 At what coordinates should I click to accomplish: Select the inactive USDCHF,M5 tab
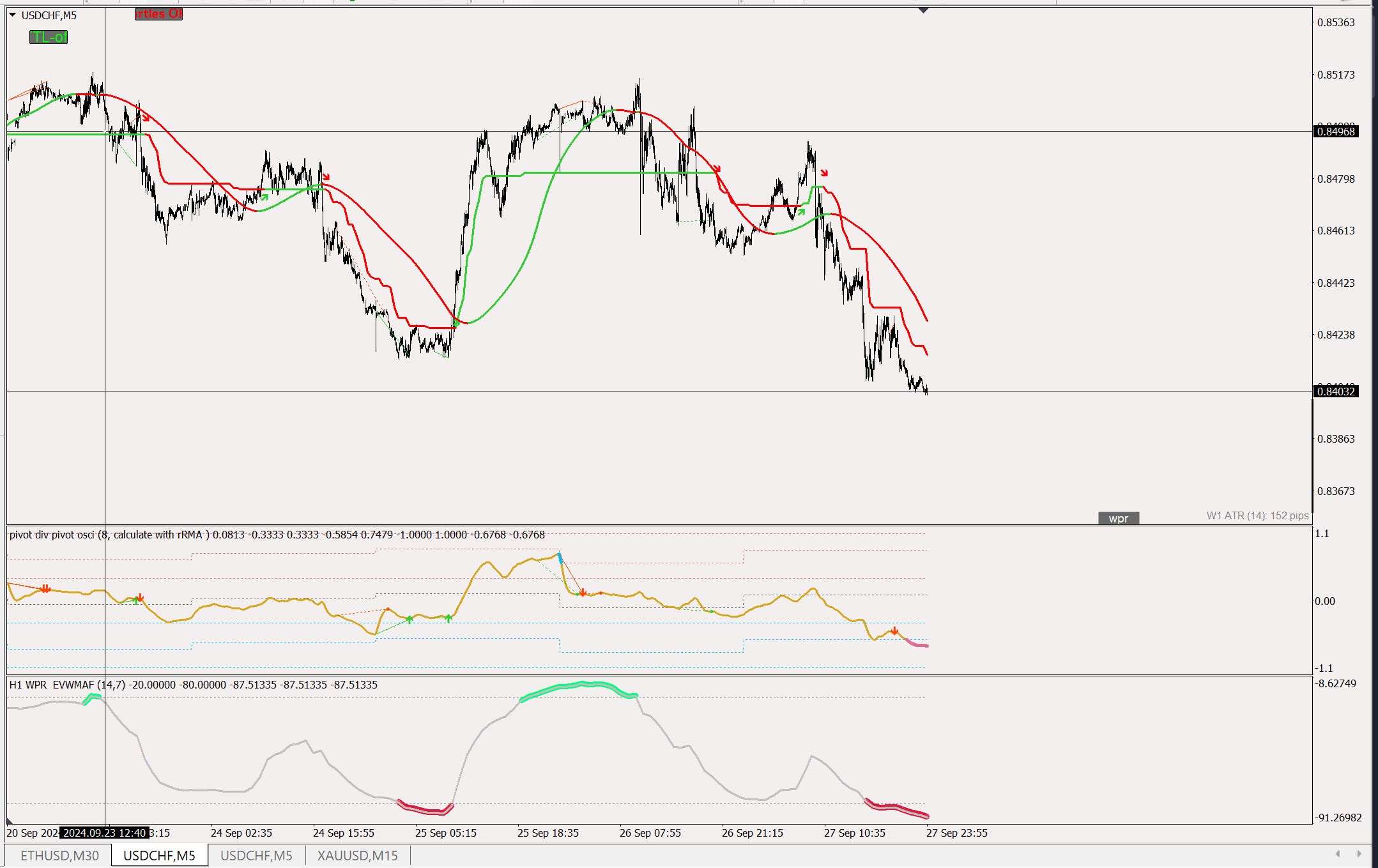click(x=256, y=855)
